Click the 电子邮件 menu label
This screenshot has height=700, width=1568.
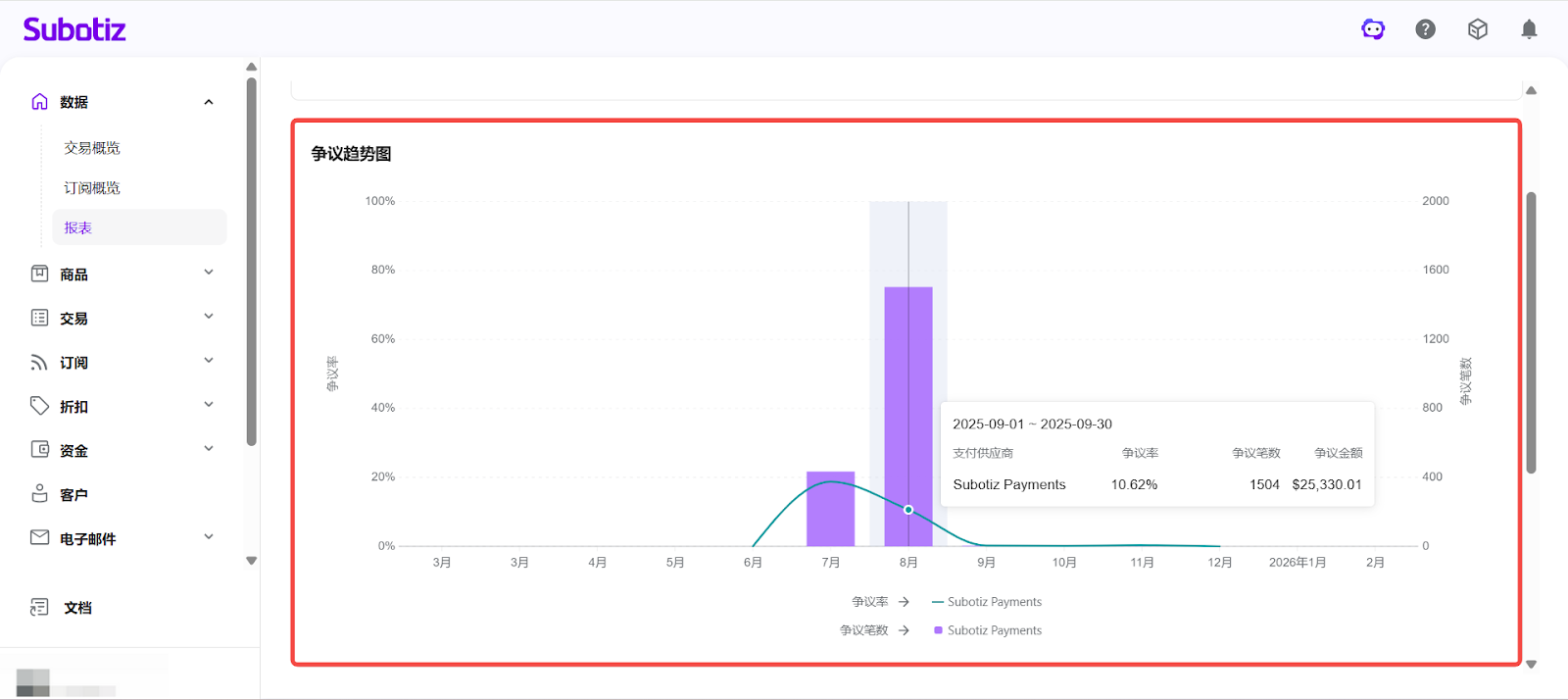tap(88, 539)
